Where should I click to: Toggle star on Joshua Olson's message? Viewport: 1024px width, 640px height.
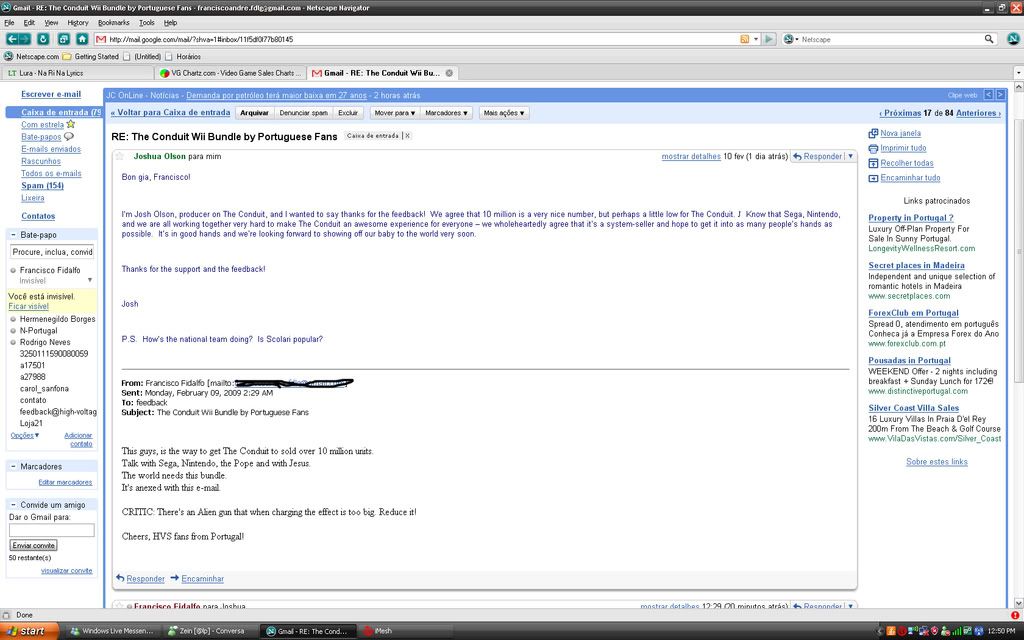coord(120,157)
